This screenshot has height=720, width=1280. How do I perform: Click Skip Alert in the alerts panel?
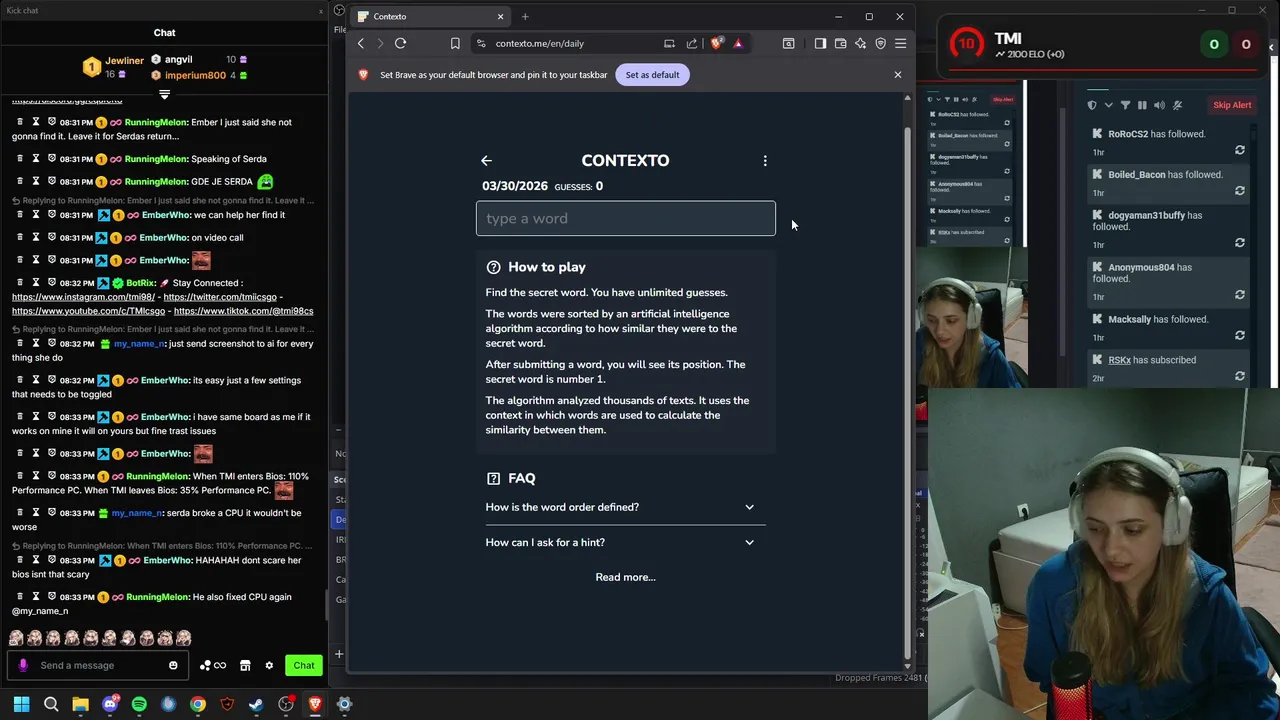pyautogui.click(x=1232, y=105)
